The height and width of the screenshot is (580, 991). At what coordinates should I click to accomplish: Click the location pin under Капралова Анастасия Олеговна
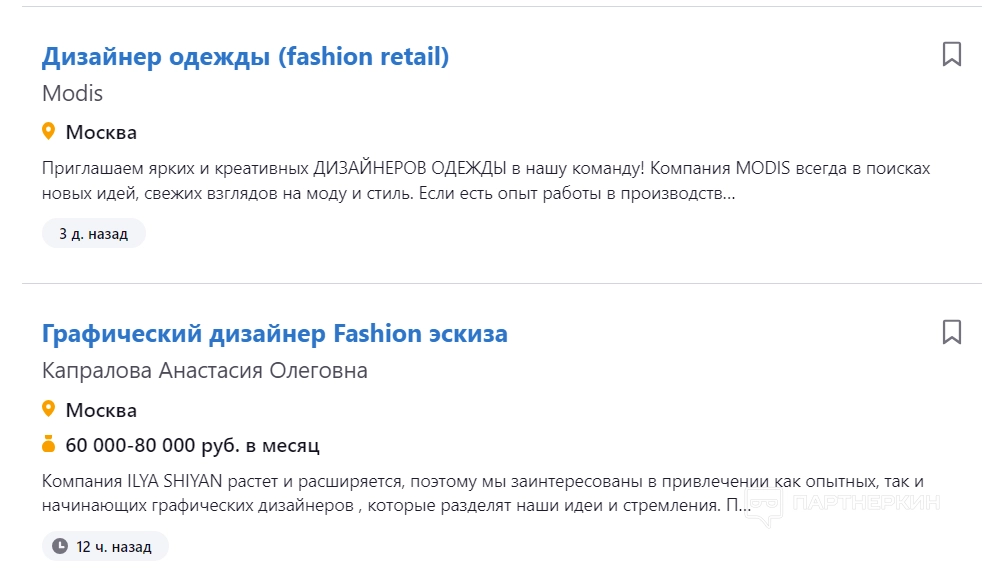[x=48, y=409]
